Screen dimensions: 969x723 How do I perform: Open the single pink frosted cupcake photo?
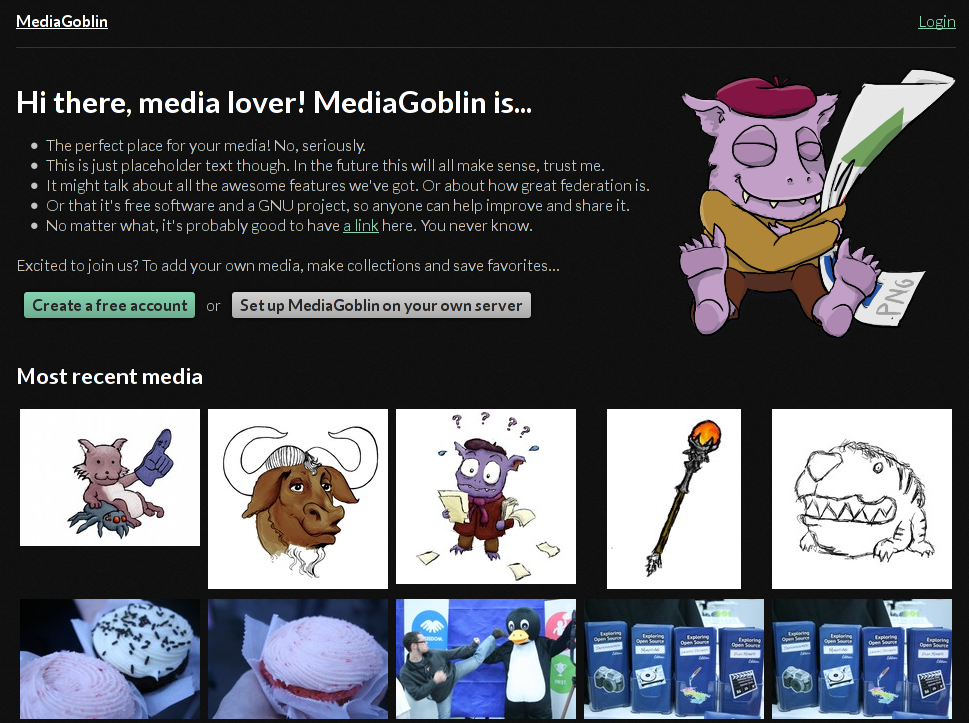pyautogui.click(x=298, y=659)
